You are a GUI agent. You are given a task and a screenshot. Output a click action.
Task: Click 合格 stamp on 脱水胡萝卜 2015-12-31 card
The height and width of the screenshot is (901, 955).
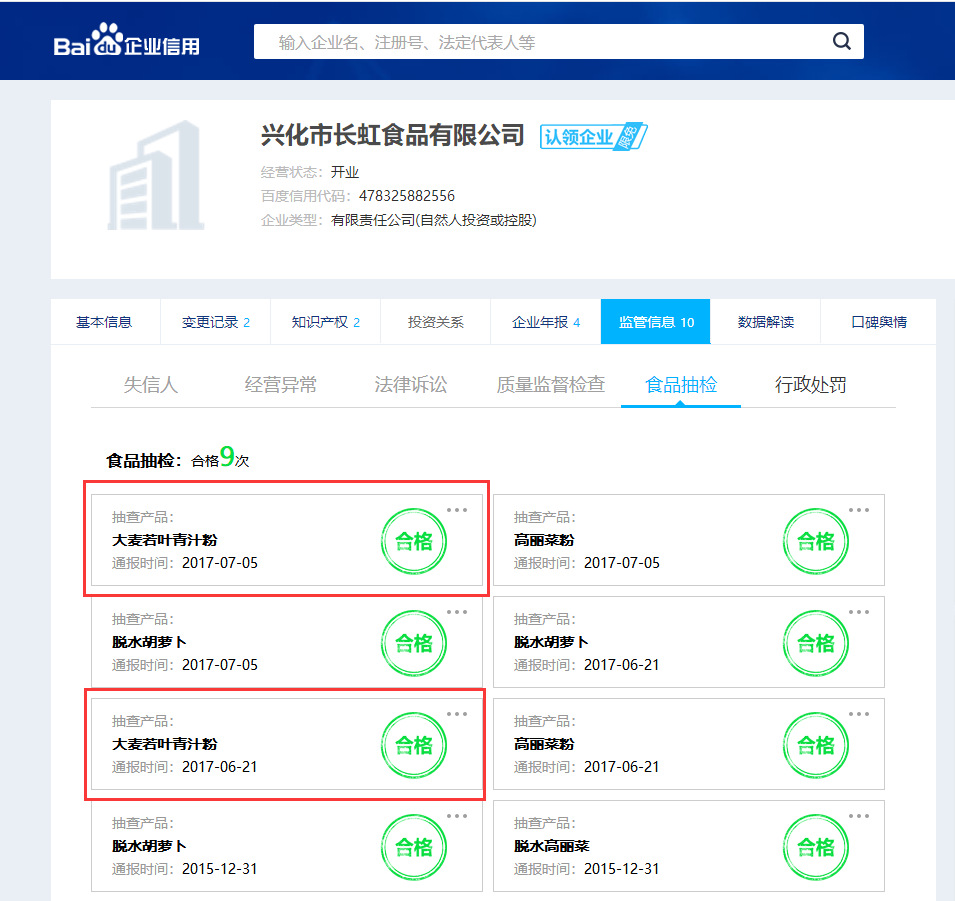[x=414, y=847]
